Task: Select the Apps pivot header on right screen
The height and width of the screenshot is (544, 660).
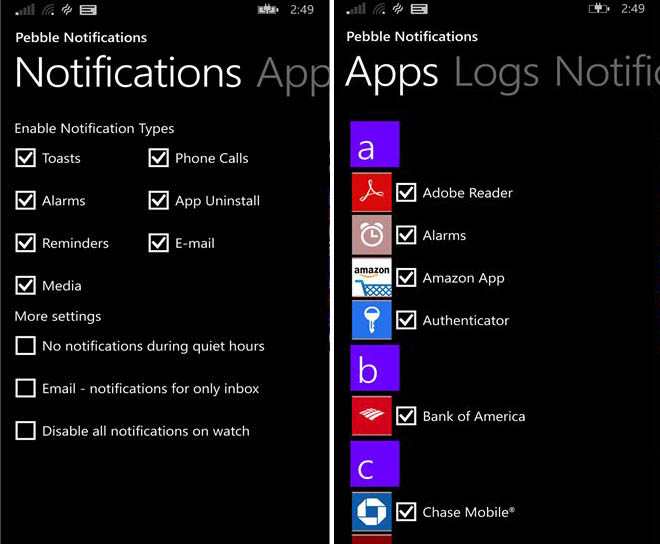Action: tap(392, 75)
